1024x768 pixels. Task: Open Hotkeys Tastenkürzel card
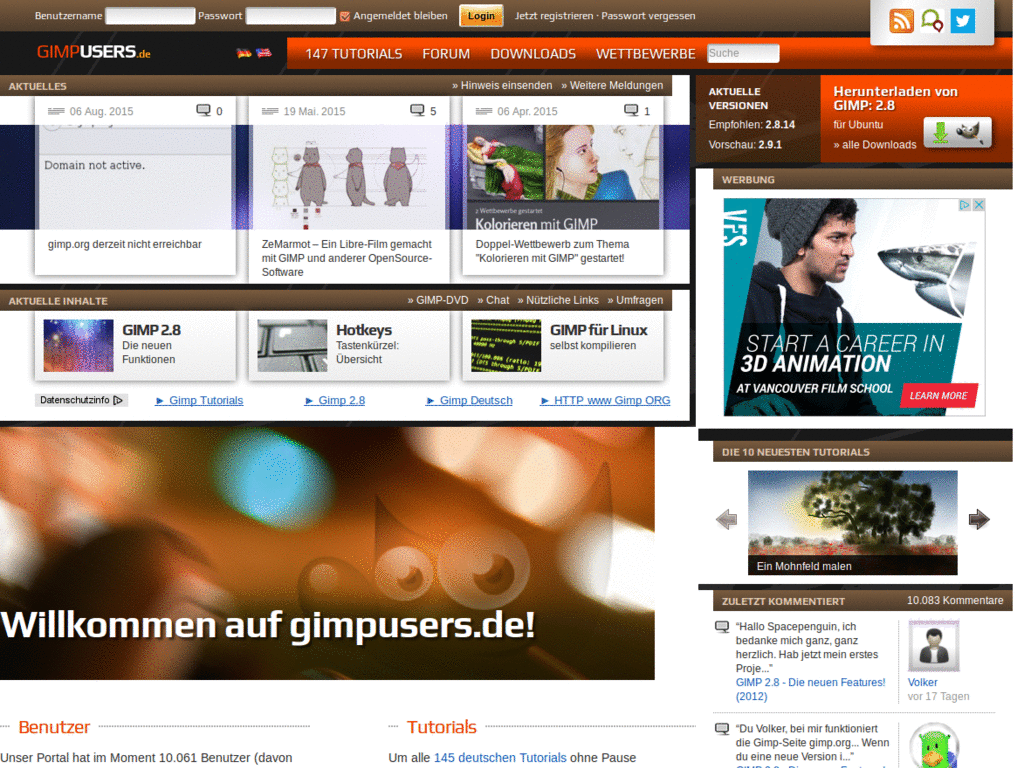pyautogui.click(x=349, y=345)
